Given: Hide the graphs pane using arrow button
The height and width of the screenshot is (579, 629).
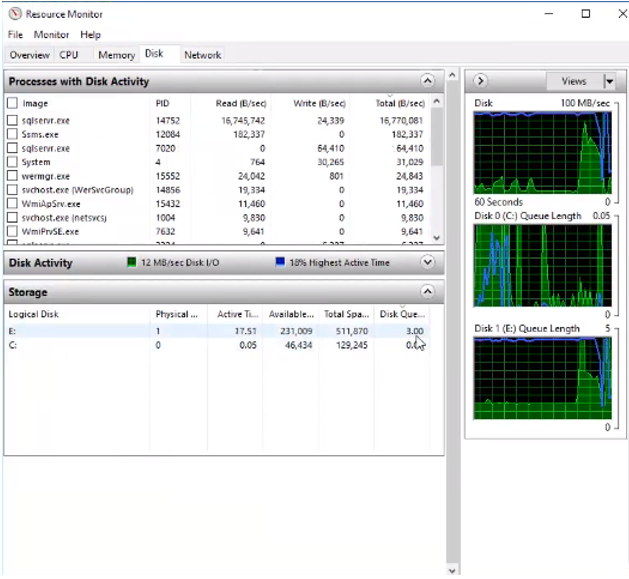Looking at the screenshot, I should click(480, 81).
